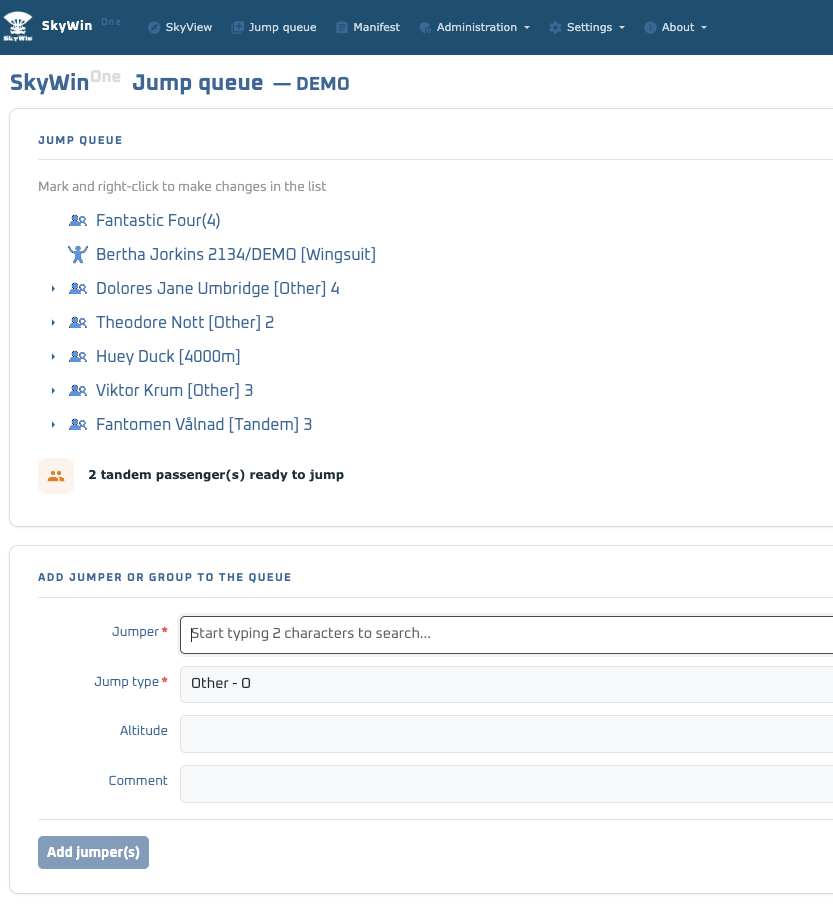
Task: Click the About info icon
Action: point(650,28)
